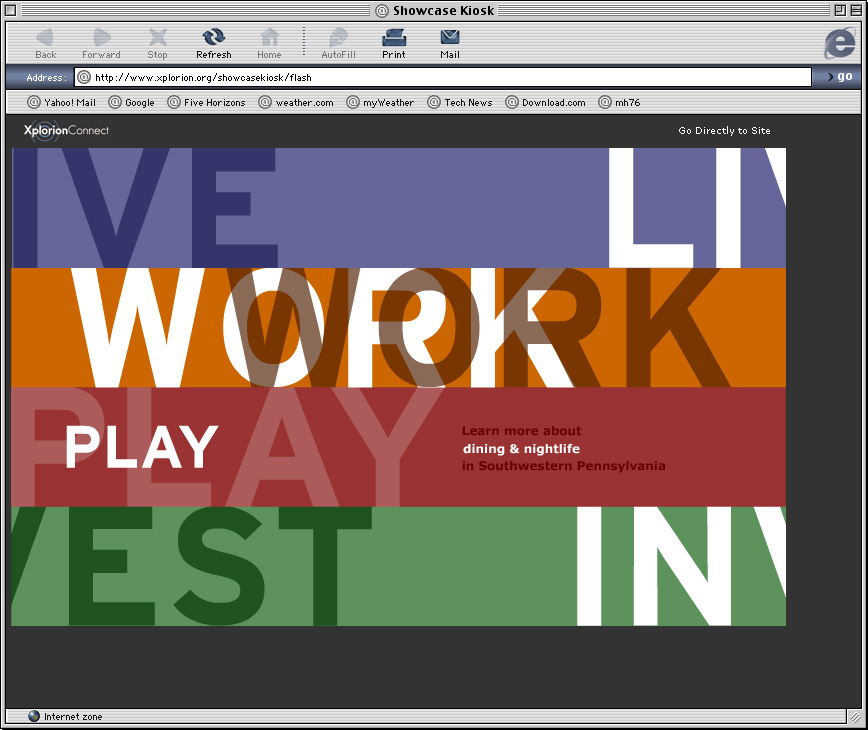The image size is (868, 730).
Task: Click the Back arrow toolbar icon
Action: tap(45, 38)
